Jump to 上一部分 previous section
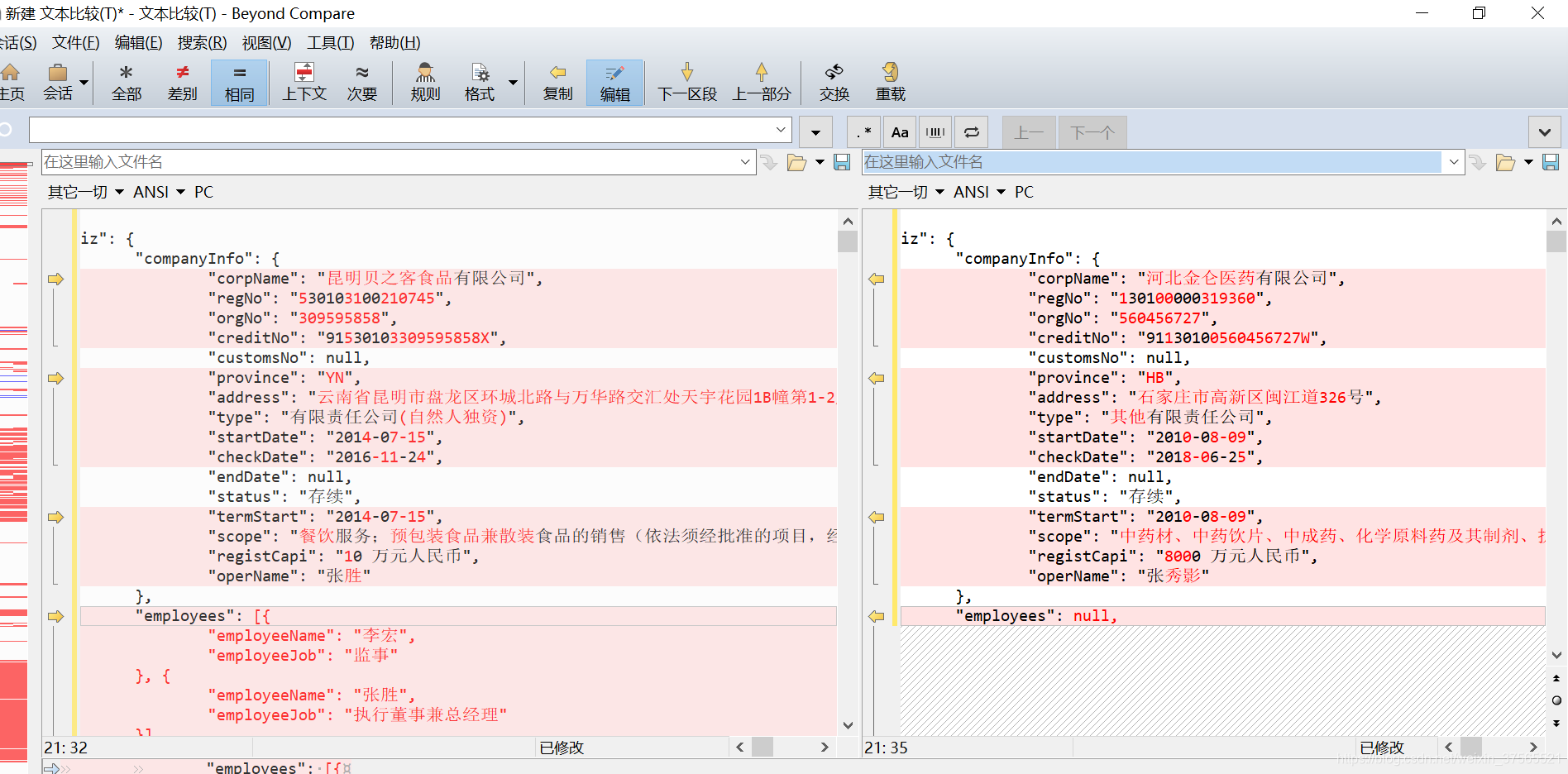 coord(762,83)
